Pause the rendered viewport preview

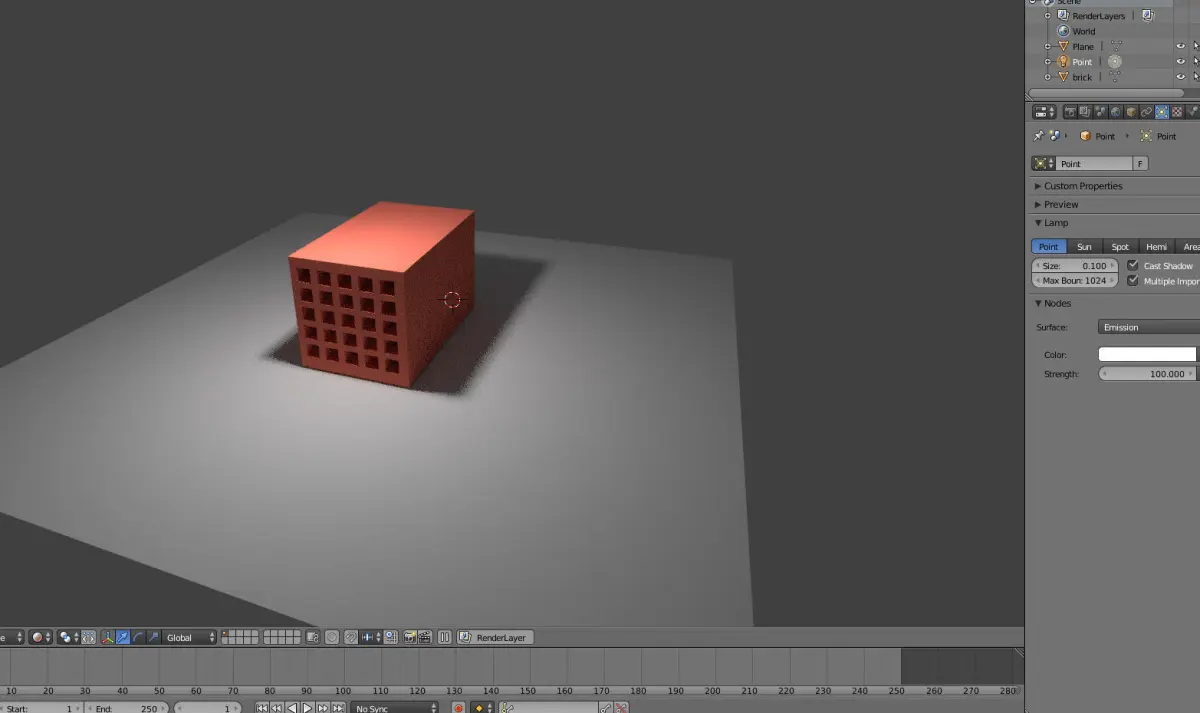(x=444, y=637)
